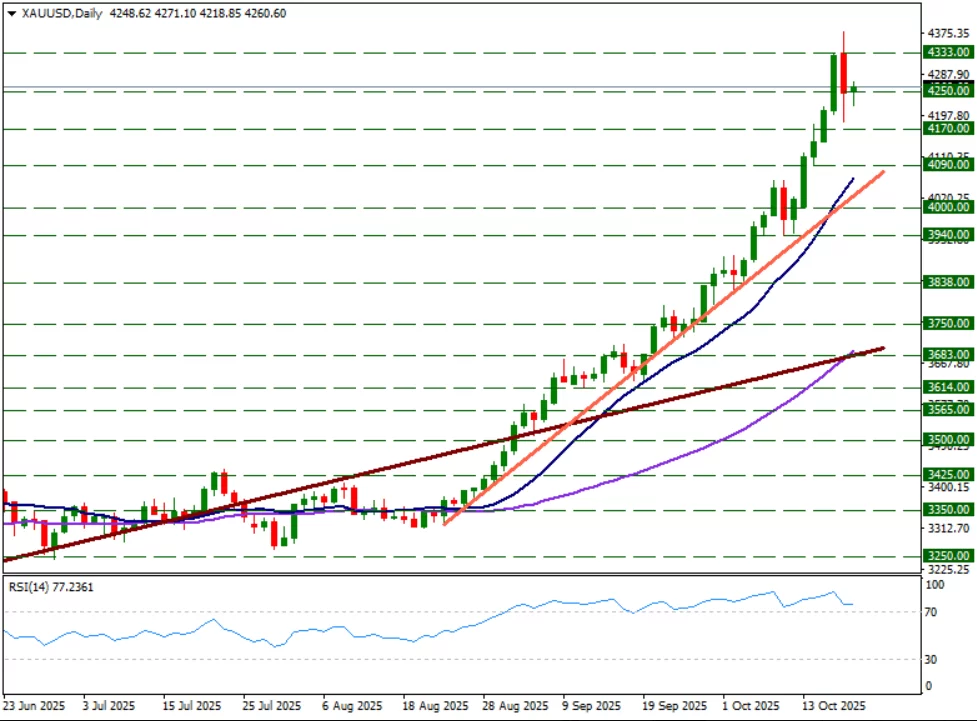Click the 4090.00 price level label
Viewport: 977px width, 721px height.
point(946,165)
